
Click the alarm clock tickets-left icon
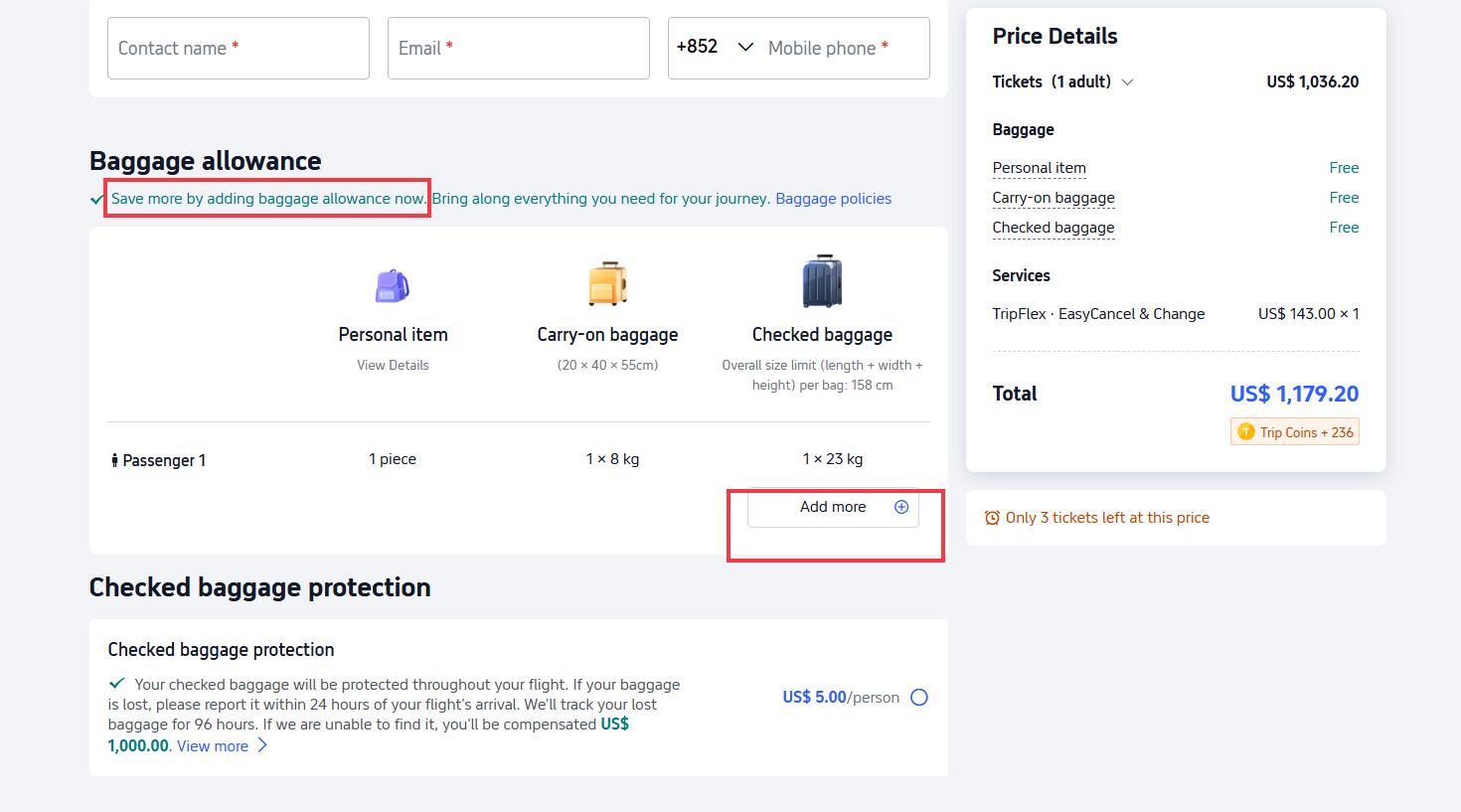(992, 518)
